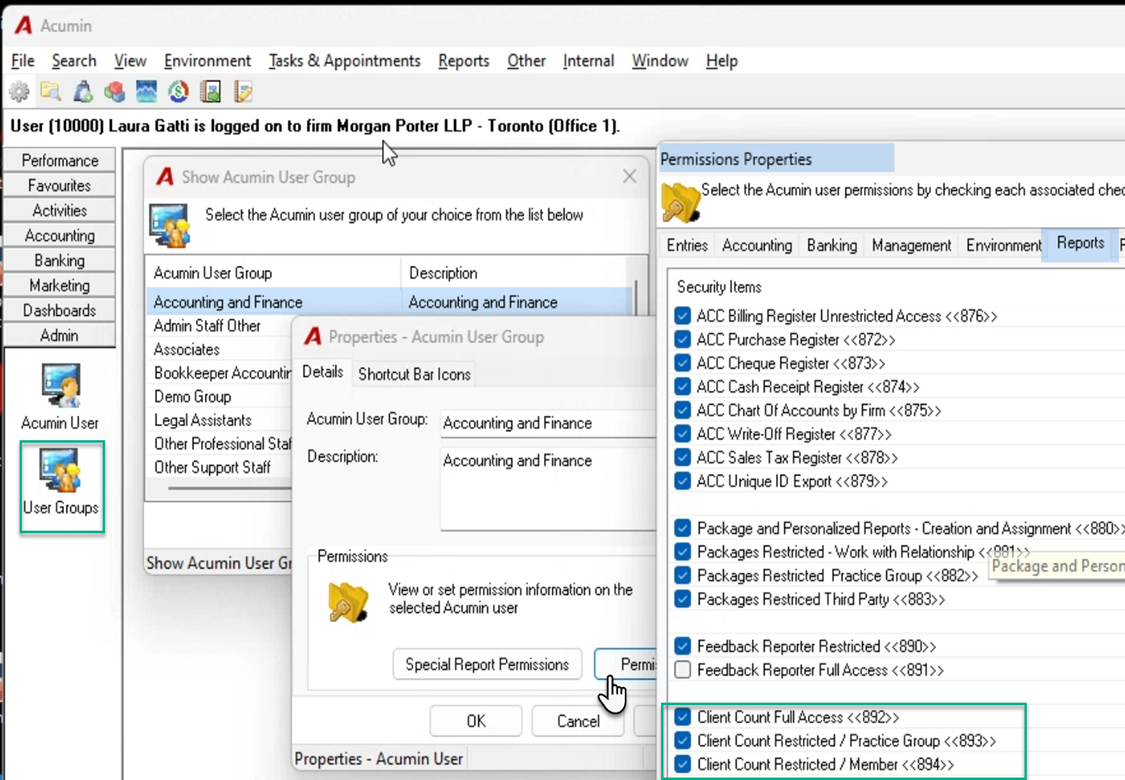
Task: Uncheck ACC Purchase Register permission
Action: (682, 339)
